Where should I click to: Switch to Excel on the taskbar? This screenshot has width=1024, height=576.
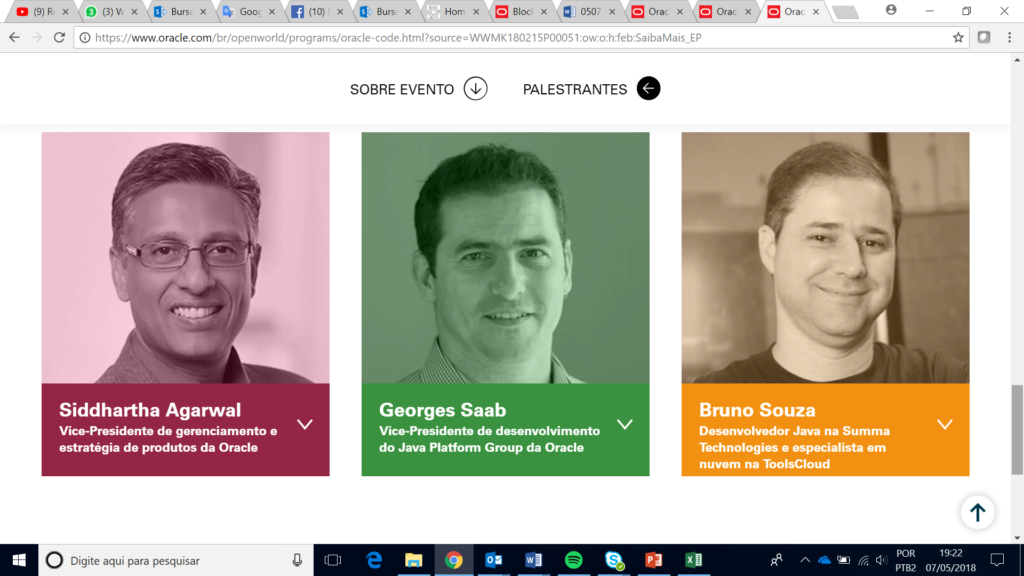pyautogui.click(x=694, y=560)
